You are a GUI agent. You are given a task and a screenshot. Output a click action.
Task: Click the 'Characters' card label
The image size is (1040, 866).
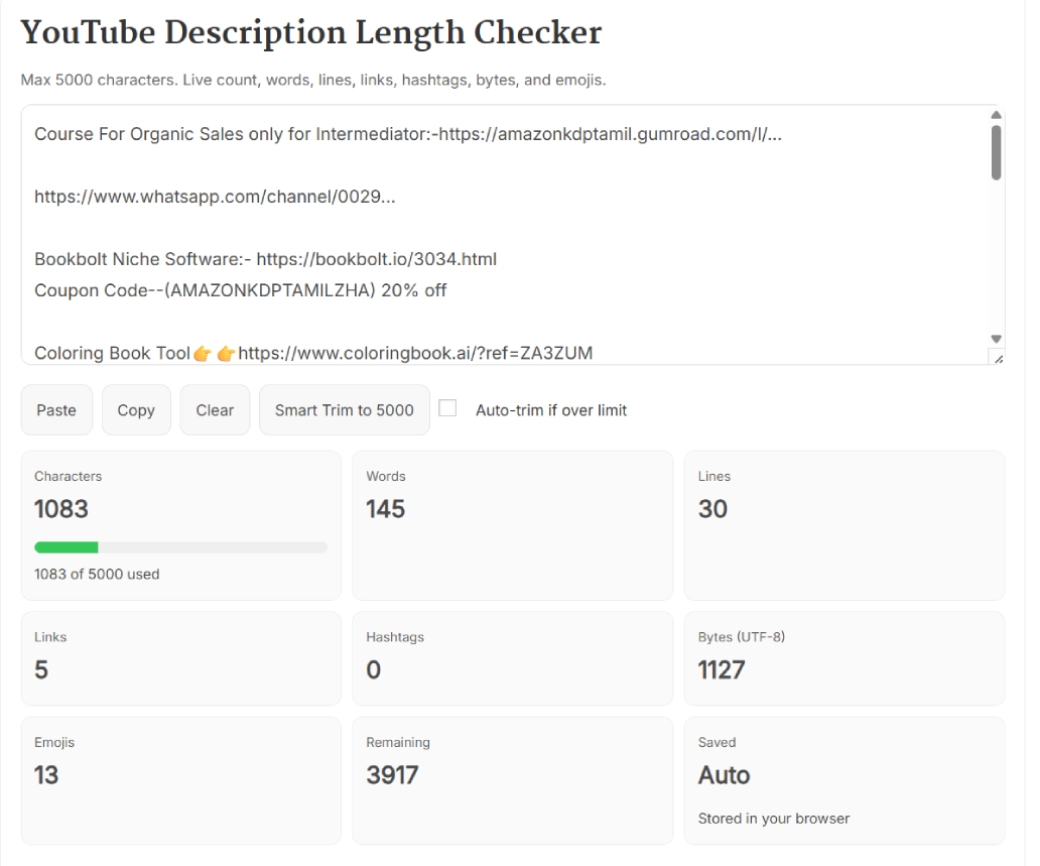coord(68,477)
